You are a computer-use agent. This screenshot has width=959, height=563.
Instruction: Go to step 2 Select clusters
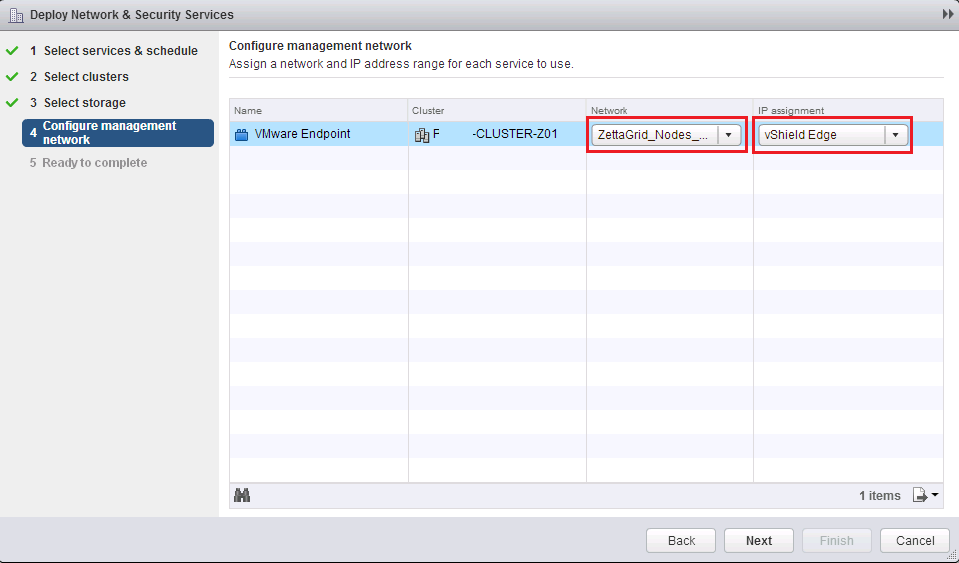pyautogui.click(x=80, y=77)
